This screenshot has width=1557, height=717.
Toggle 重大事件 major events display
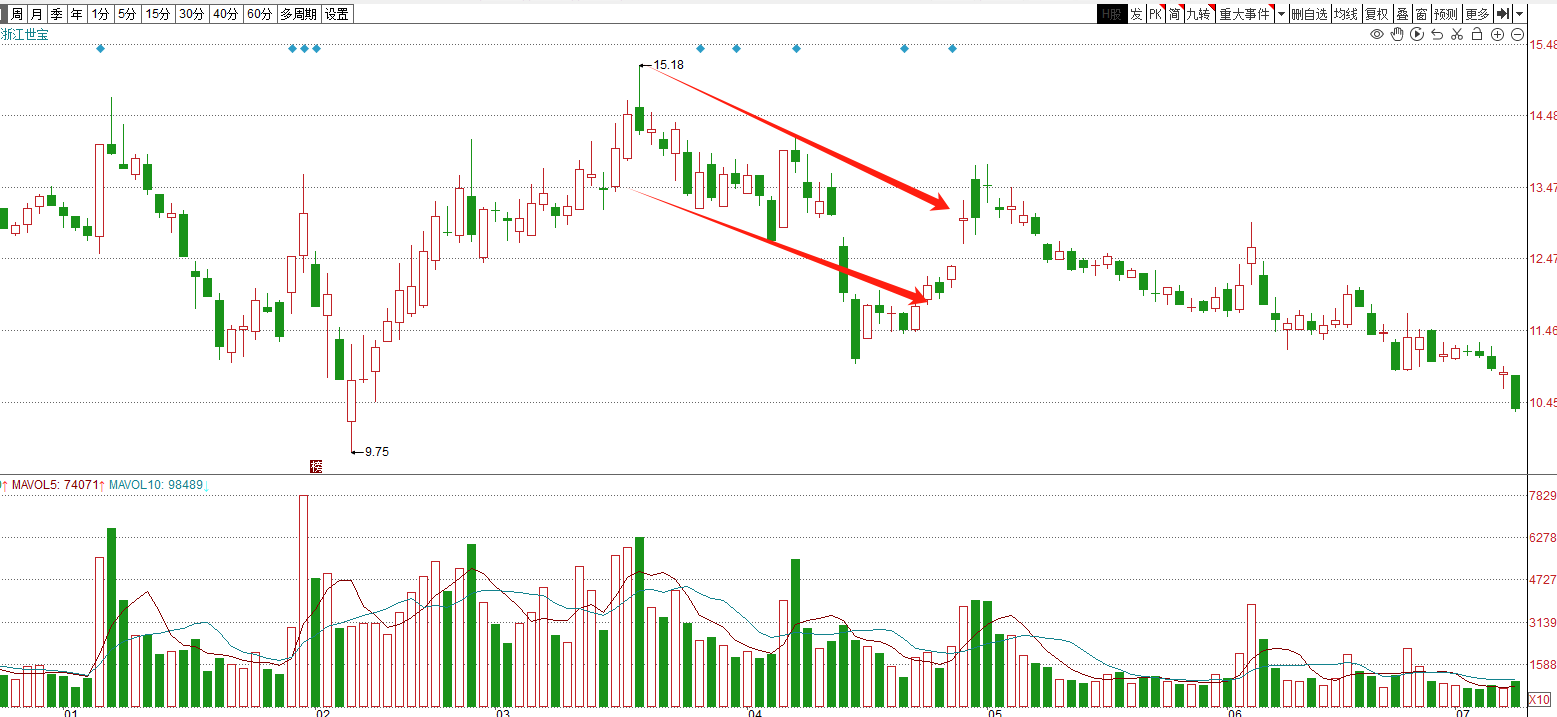1244,14
